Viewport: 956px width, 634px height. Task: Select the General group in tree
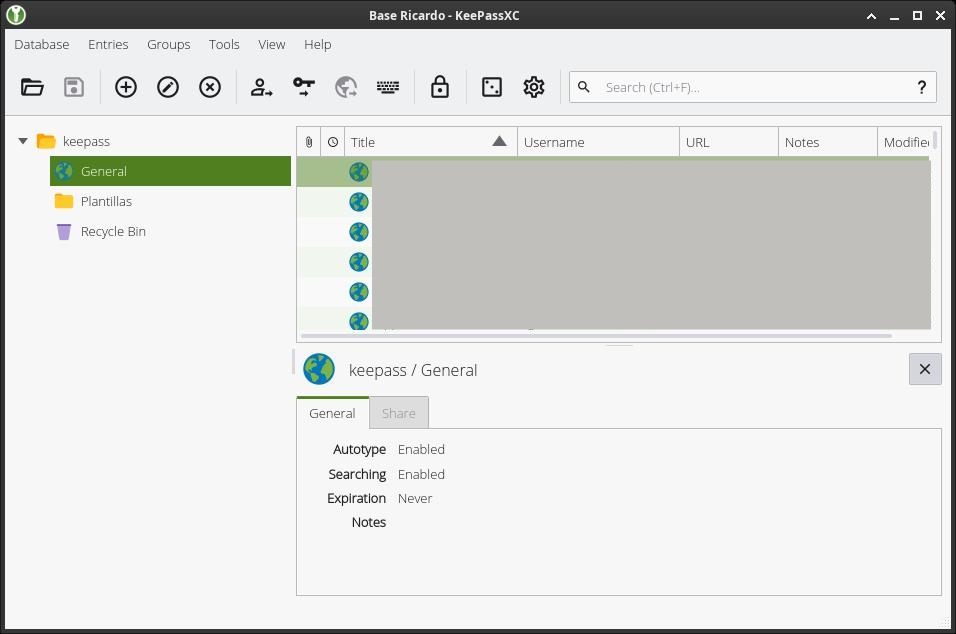tap(170, 171)
